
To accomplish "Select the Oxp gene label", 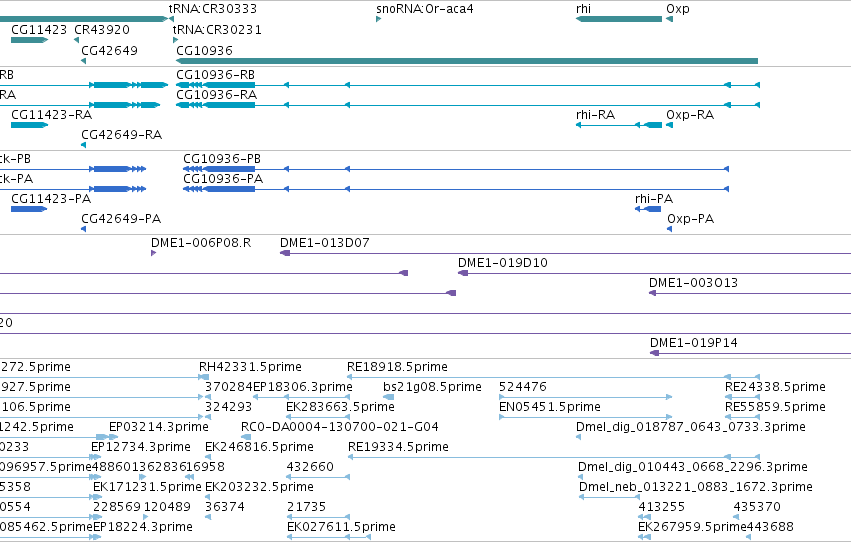I will [x=678, y=9].
